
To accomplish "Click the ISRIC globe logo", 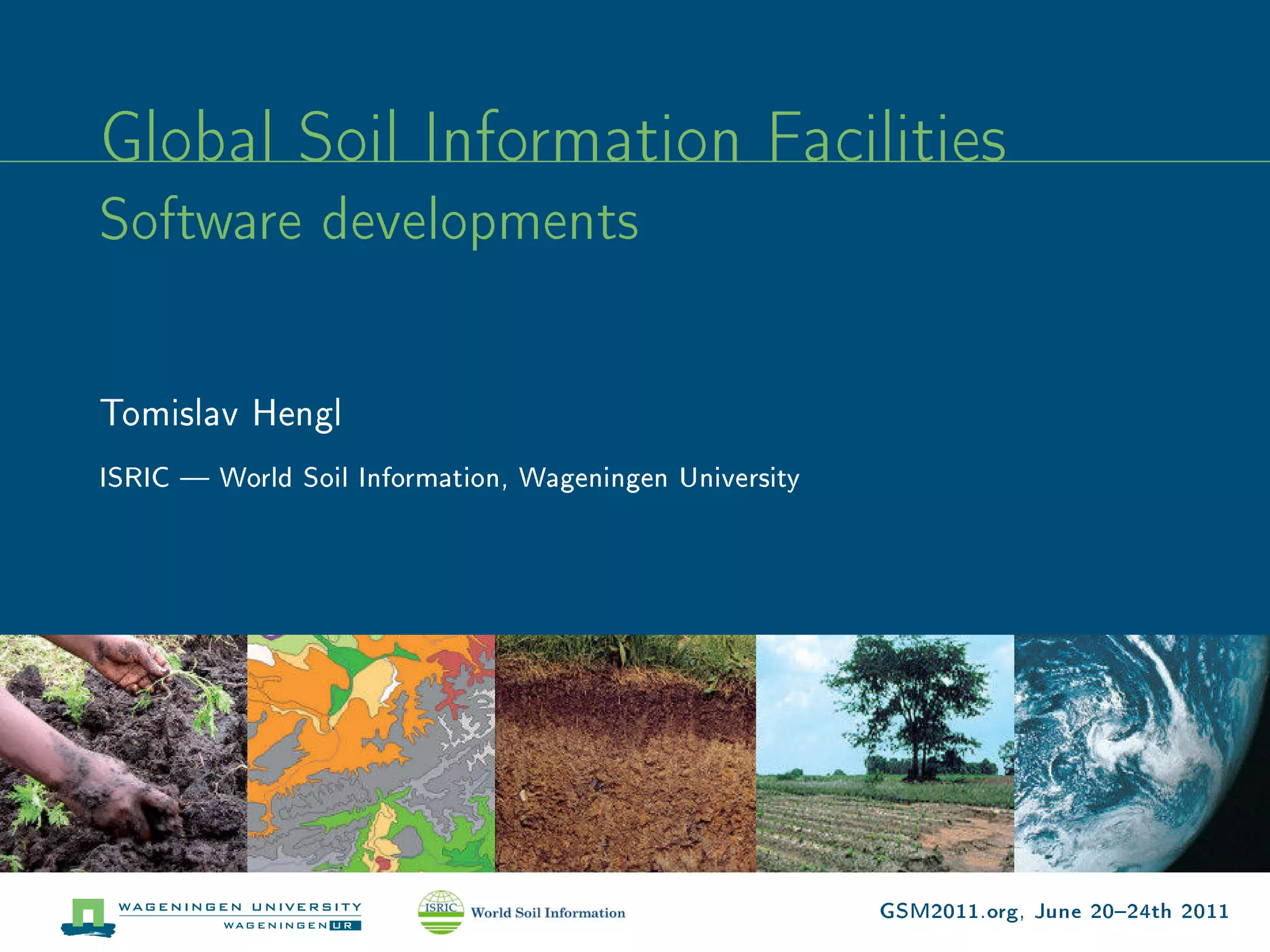I will point(441,912).
